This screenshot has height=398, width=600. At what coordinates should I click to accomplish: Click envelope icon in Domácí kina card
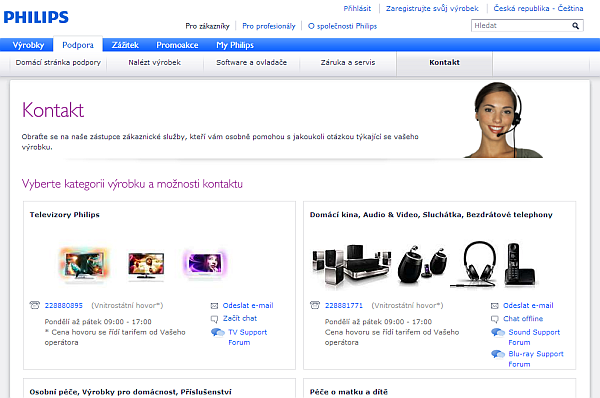point(495,306)
